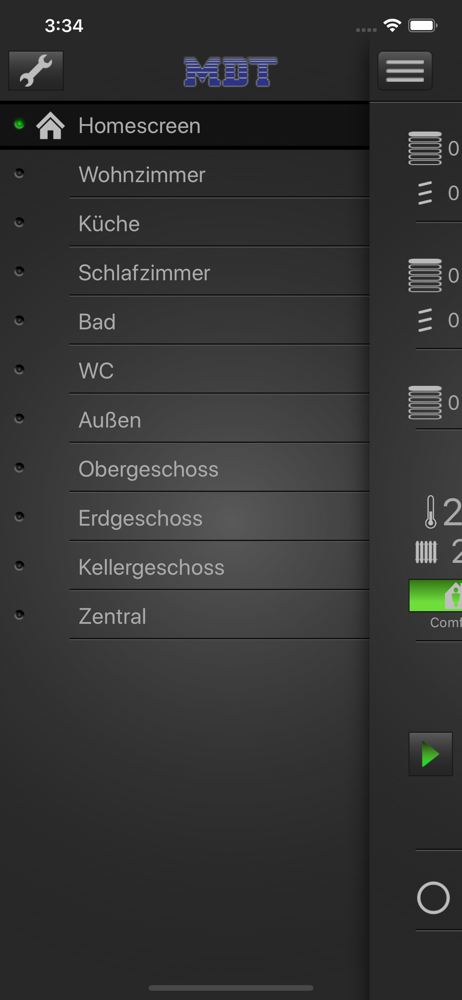The width and height of the screenshot is (462, 1000).
Task: Tap the first slat angle icon
Action: click(x=425, y=193)
